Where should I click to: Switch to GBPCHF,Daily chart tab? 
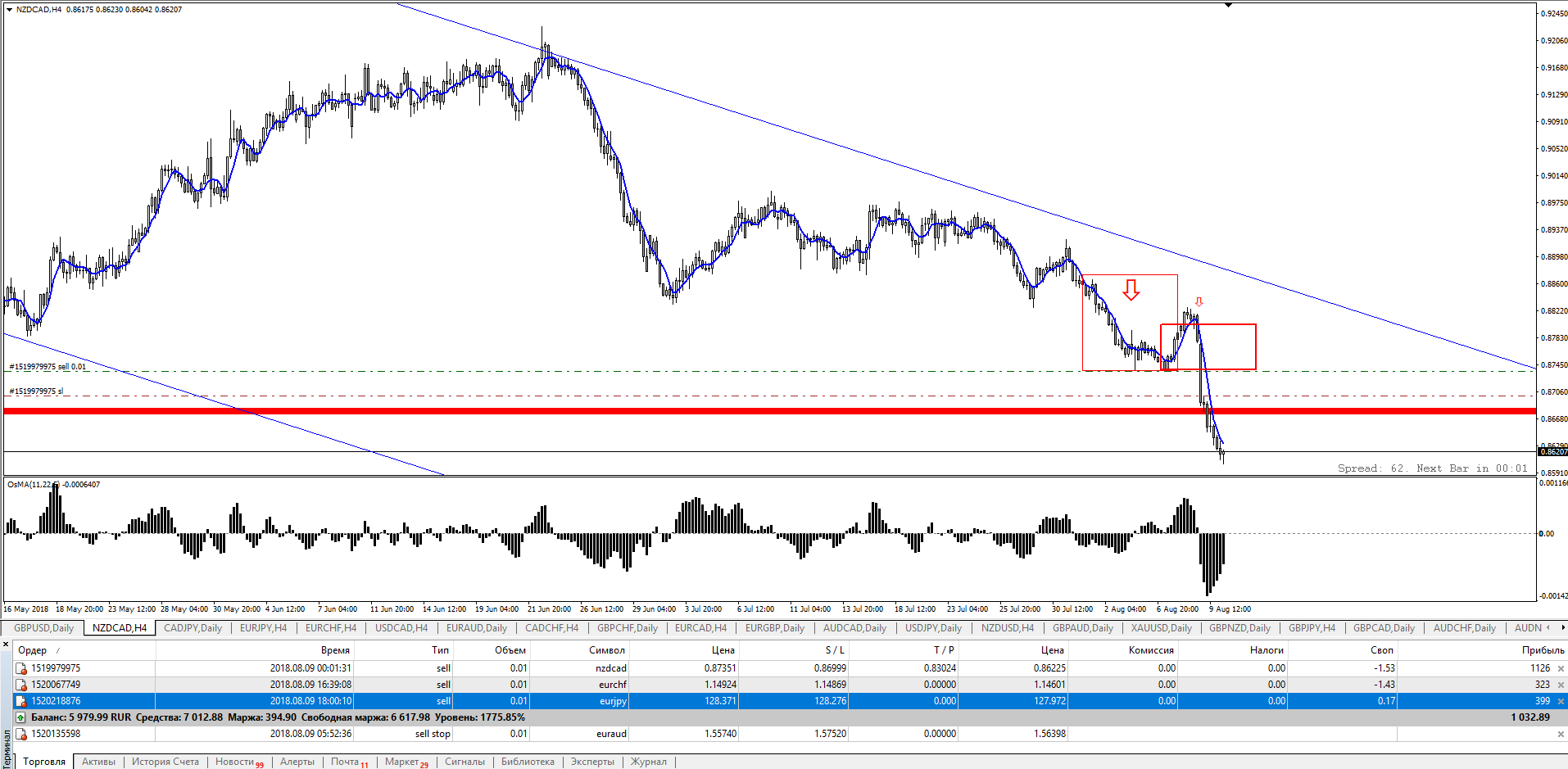[628, 628]
